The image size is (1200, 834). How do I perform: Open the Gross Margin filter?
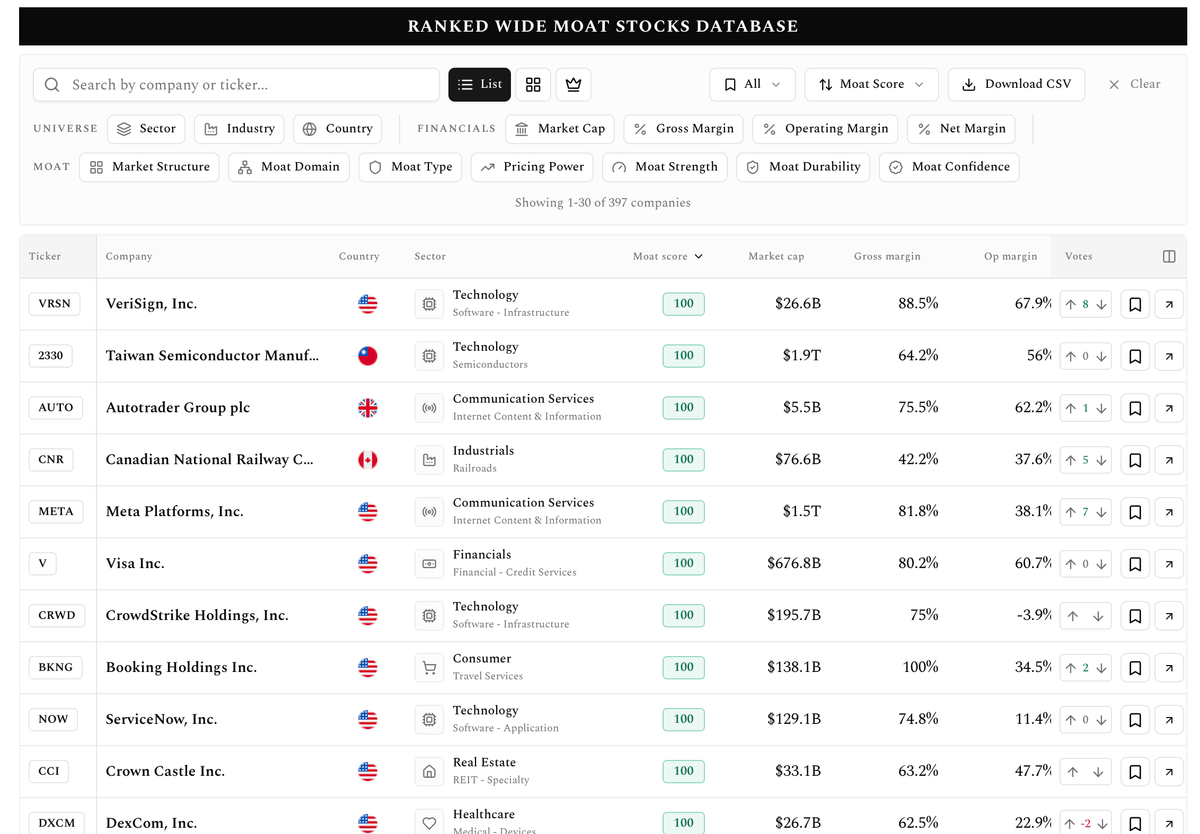(x=684, y=129)
